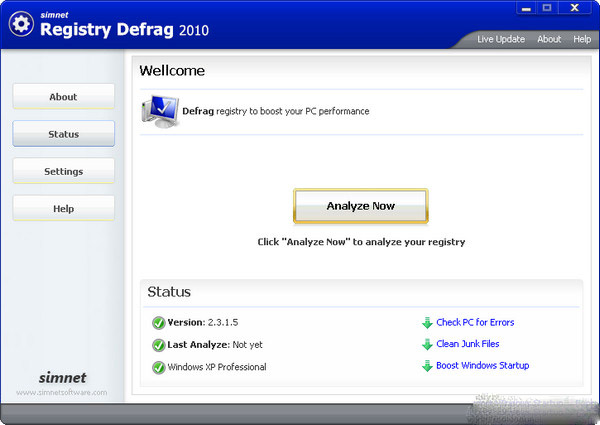Open the About sidebar button
The height and width of the screenshot is (425, 600).
pos(64,96)
